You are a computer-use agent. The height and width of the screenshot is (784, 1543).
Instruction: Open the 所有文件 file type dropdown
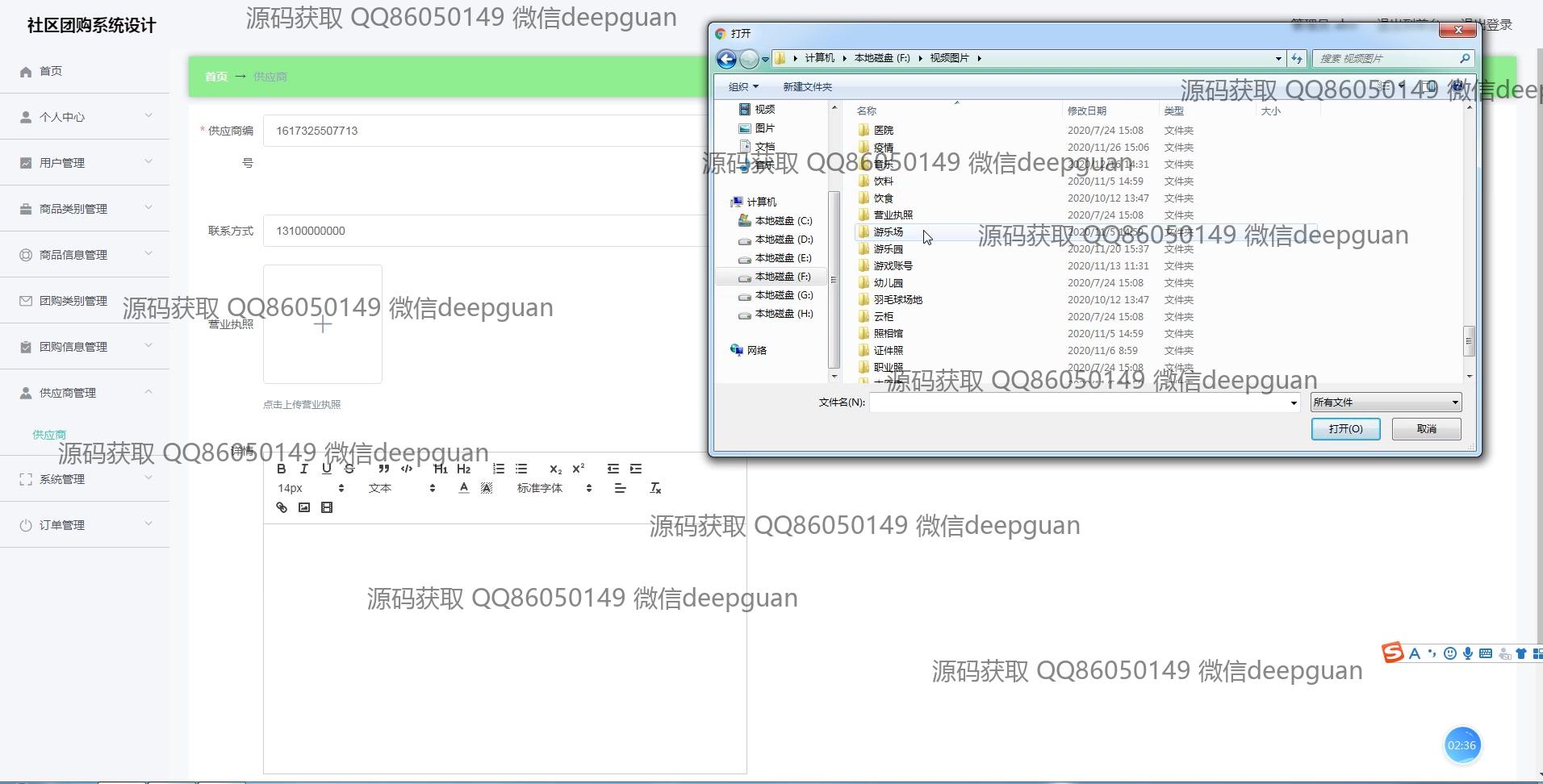(1386, 402)
